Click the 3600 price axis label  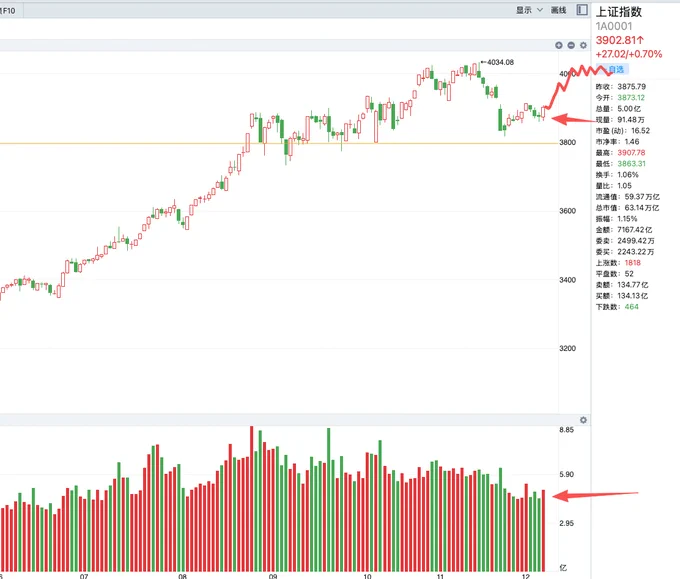568,211
